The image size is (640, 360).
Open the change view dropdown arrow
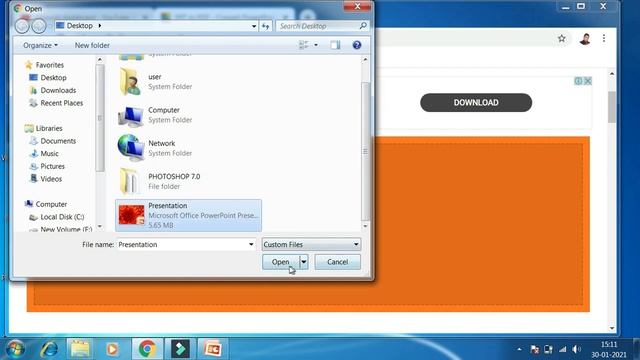316,45
